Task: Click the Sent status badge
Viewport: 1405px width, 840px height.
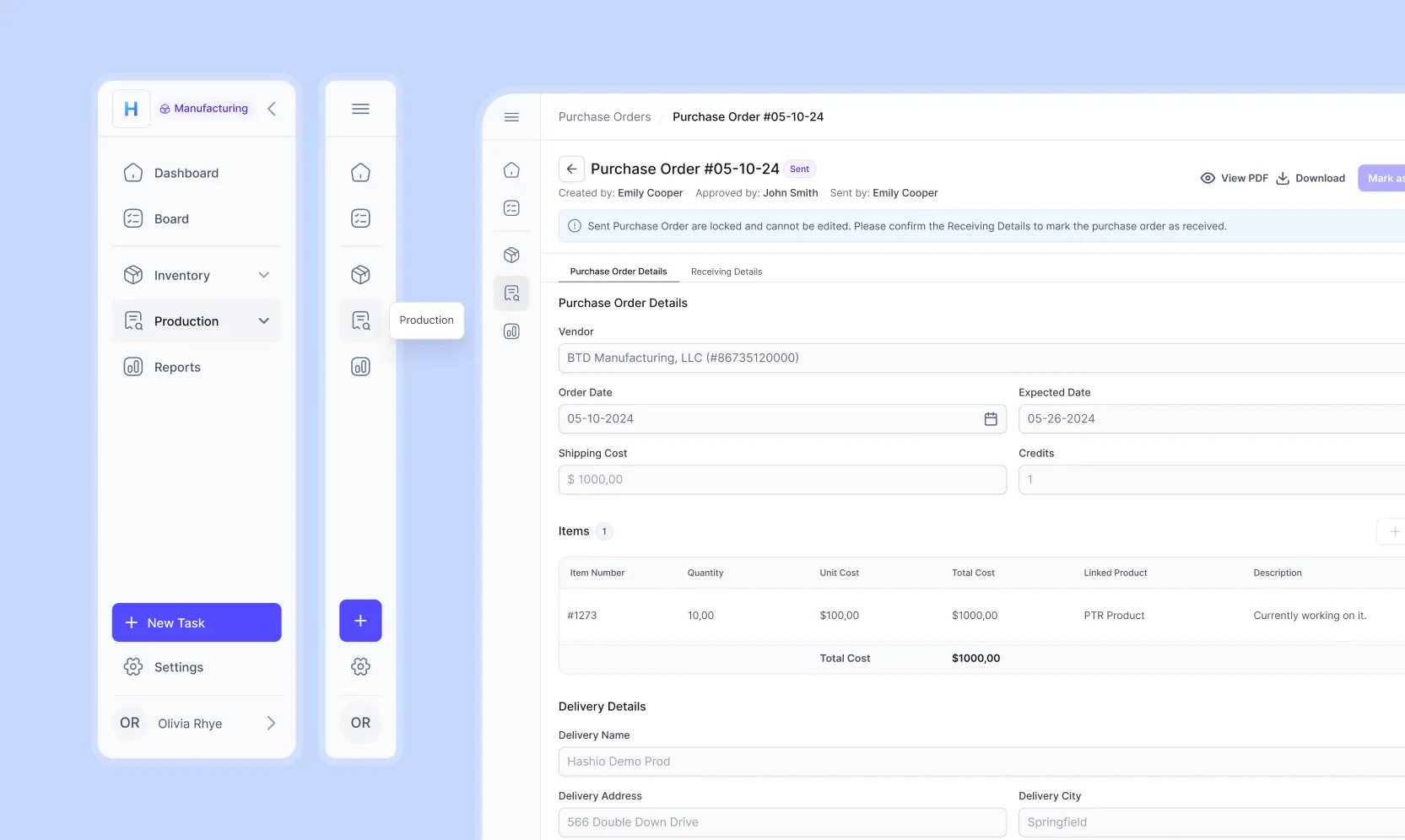Action: coord(799,170)
